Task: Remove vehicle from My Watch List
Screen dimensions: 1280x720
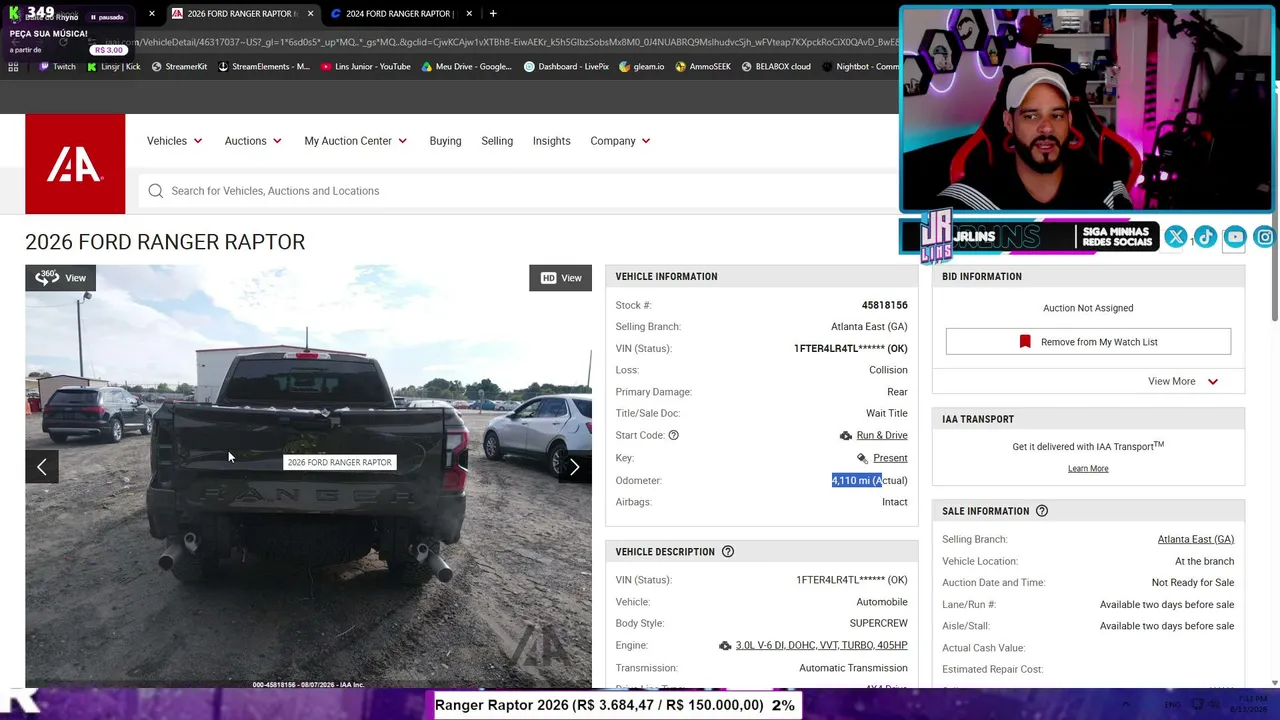Action: (x=1088, y=342)
